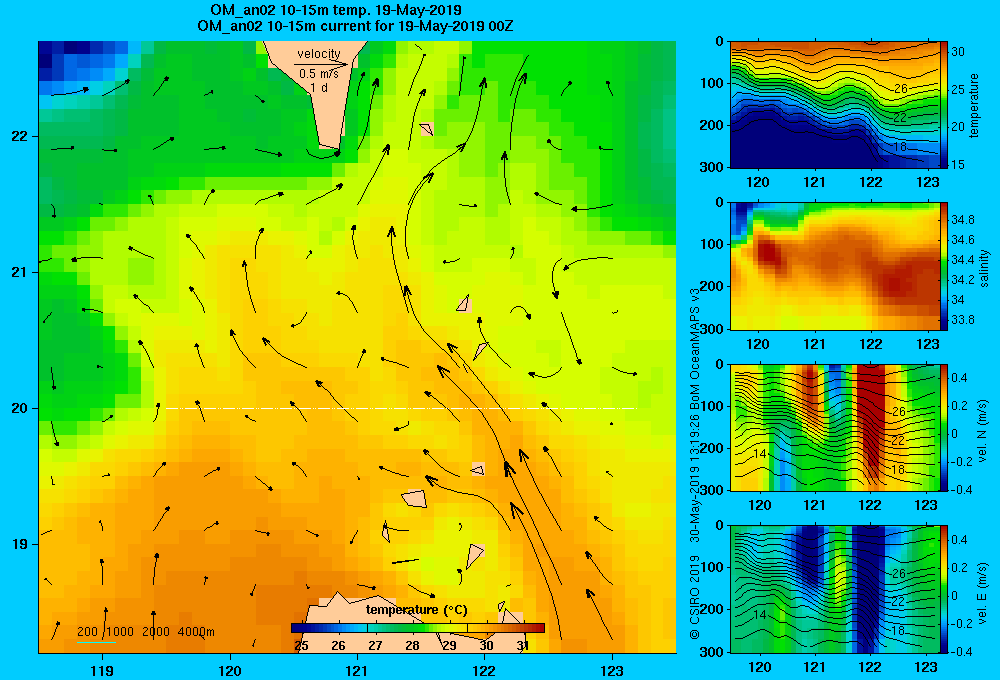The width and height of the screenshot is (1000, 680).
Task: Click the 'velocity' legend label
Action: click(x=319, y=54)
